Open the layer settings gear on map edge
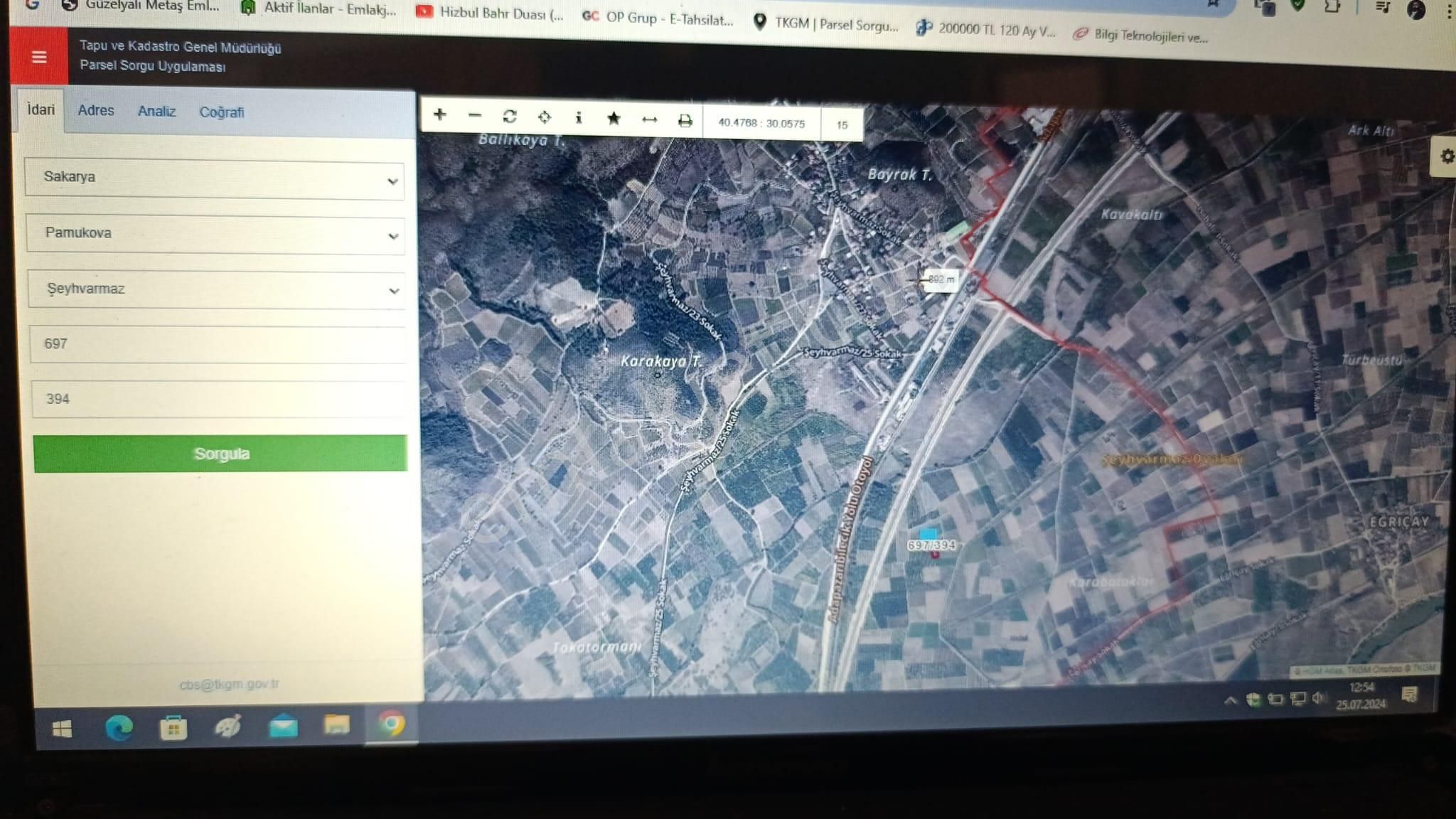The width and height of the screenshot is (1456, 819). point(1447,158)
